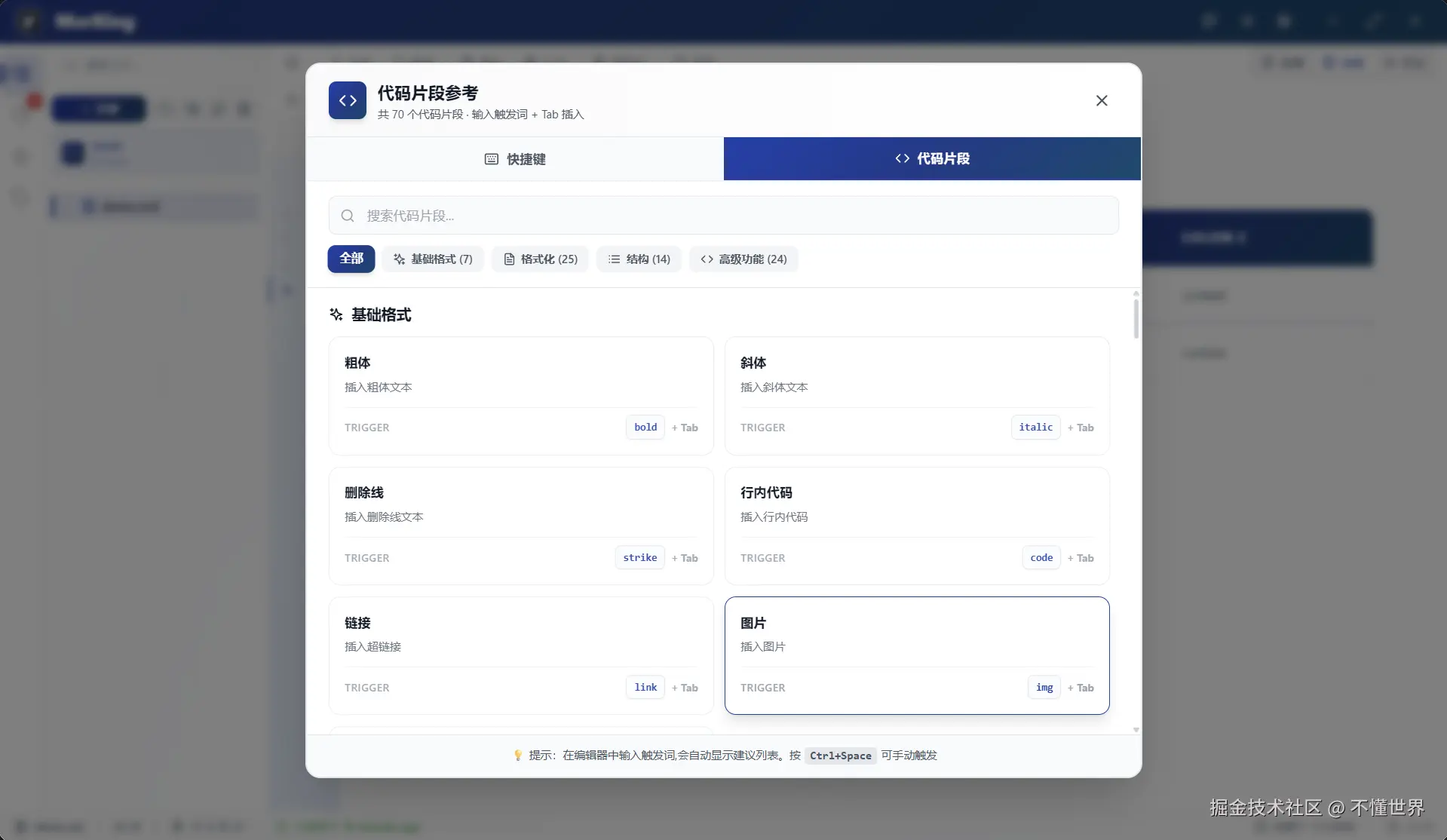Click the strike trigger badge on 删除线 card
Screen dimensions: 1447x840
point(639,557)
